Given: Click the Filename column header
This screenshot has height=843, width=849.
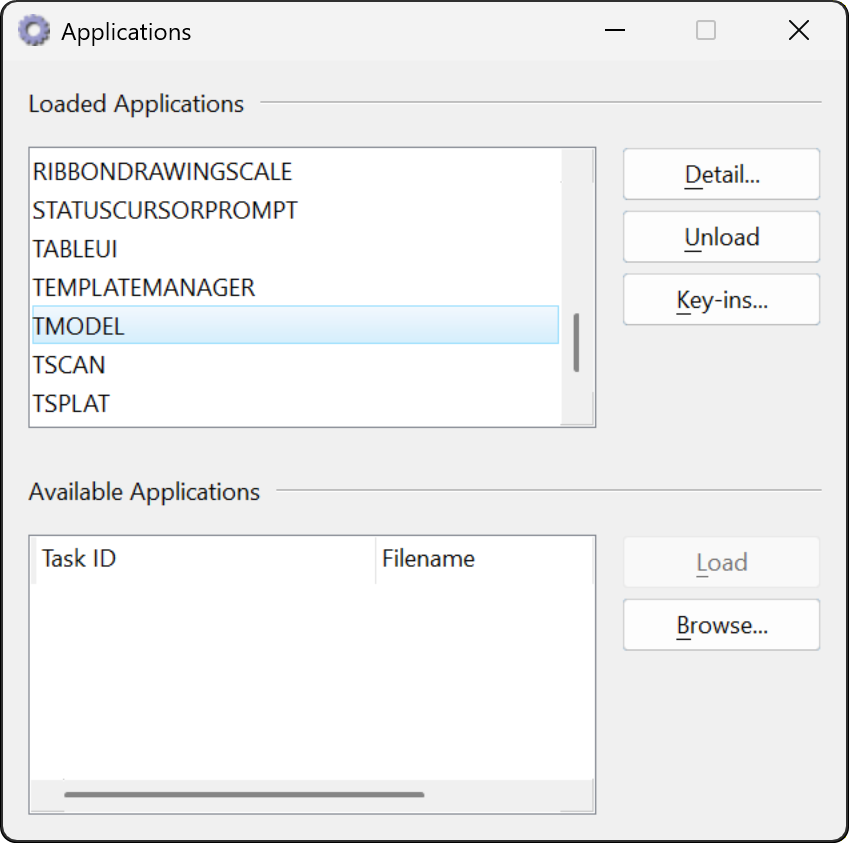Looking at the screenshot, I should click(x=484, y=559).
